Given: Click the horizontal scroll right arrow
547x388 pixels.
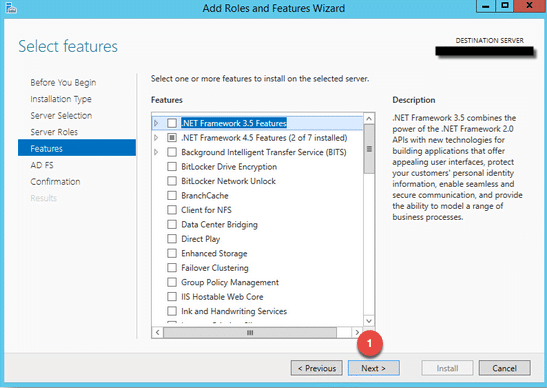Looking at the screenshot, I should [357, 333].
